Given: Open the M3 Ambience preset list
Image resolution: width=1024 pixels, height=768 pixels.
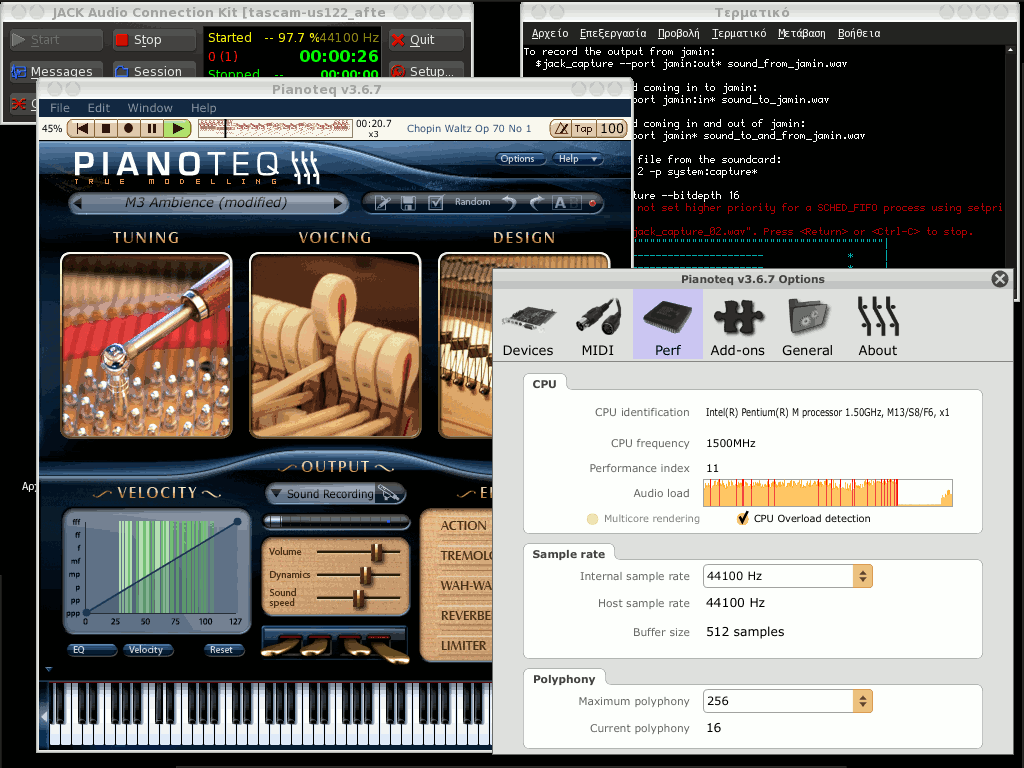Looking at the screenshot, I should (x=206, y=203).
